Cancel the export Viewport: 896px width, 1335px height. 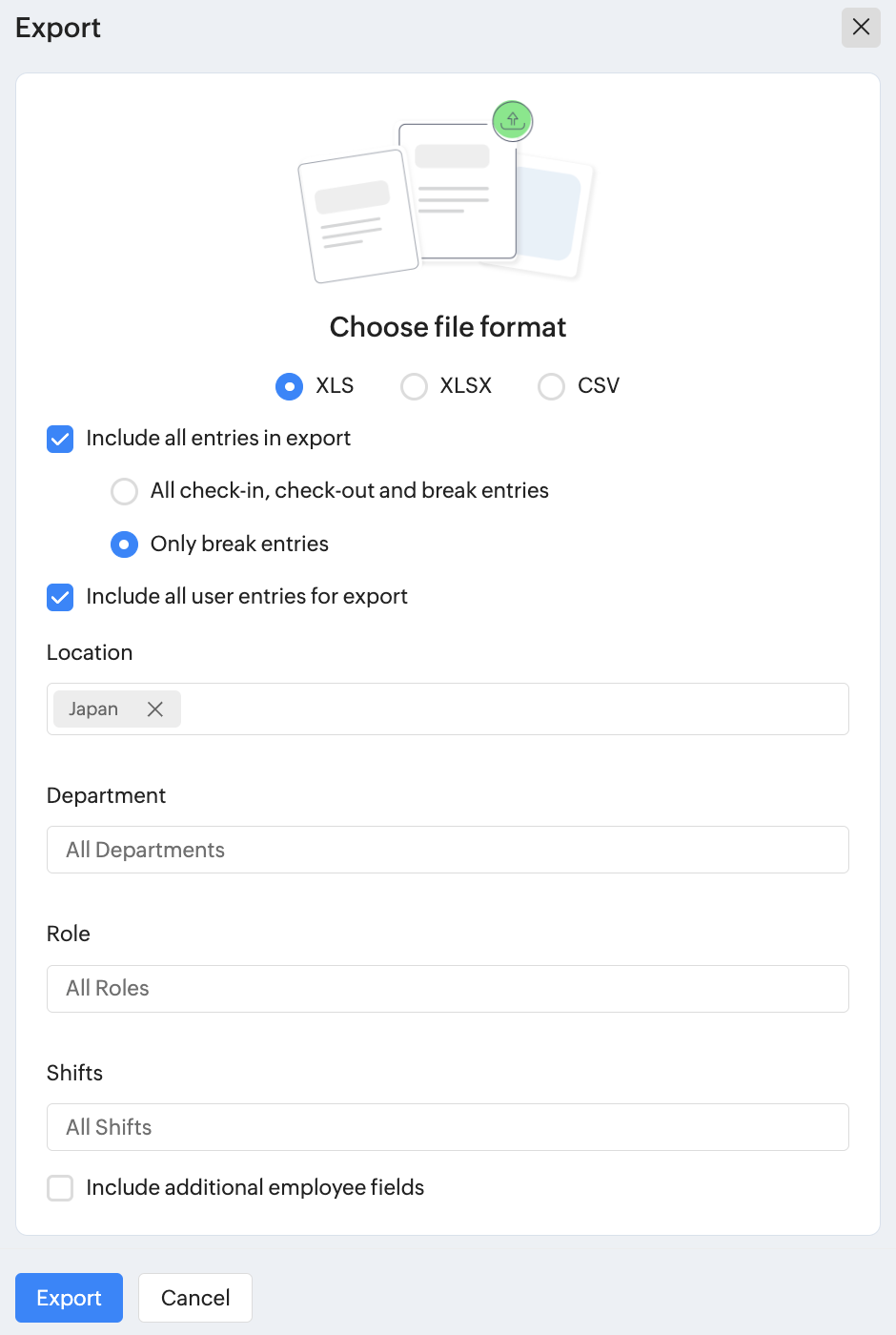coord(195,1298)
